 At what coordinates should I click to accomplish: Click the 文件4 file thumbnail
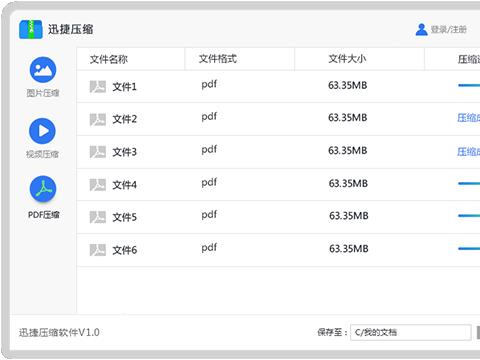click(98, 185)
